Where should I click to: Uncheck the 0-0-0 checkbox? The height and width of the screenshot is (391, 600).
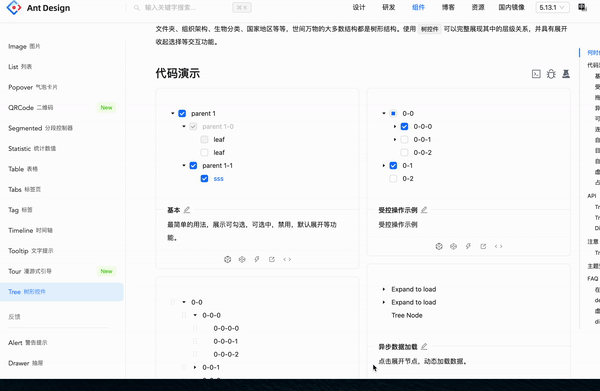(x=404, y=127)
